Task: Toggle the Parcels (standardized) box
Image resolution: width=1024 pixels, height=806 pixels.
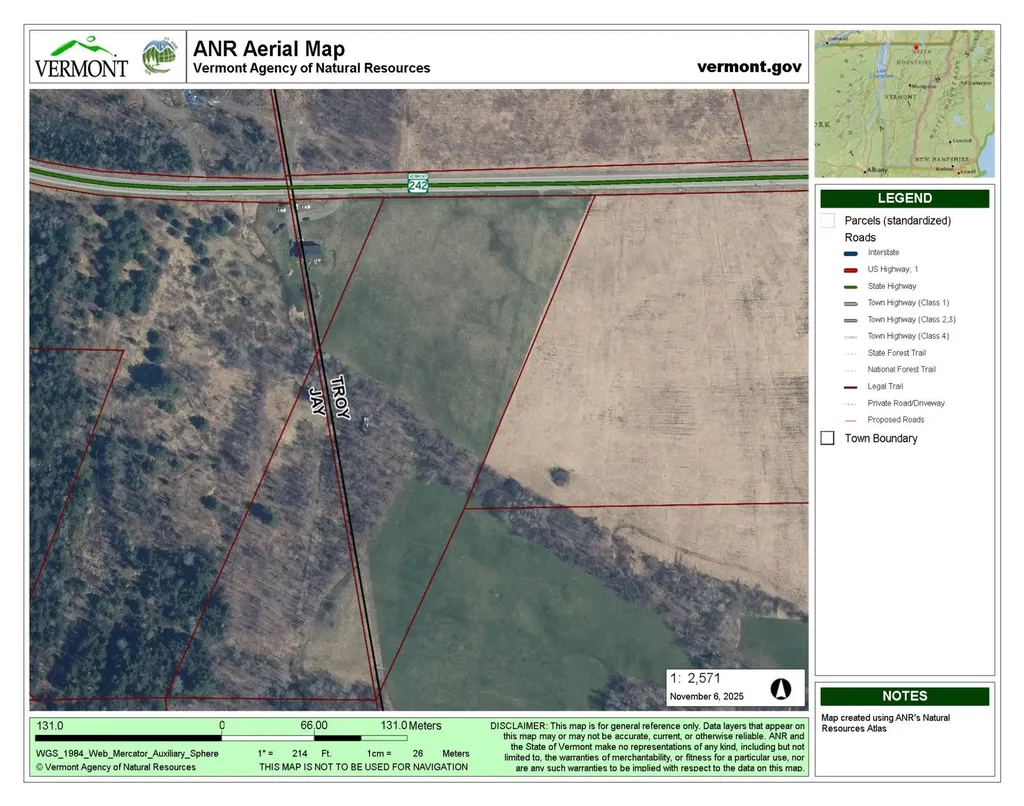Action: click(827, 220)
